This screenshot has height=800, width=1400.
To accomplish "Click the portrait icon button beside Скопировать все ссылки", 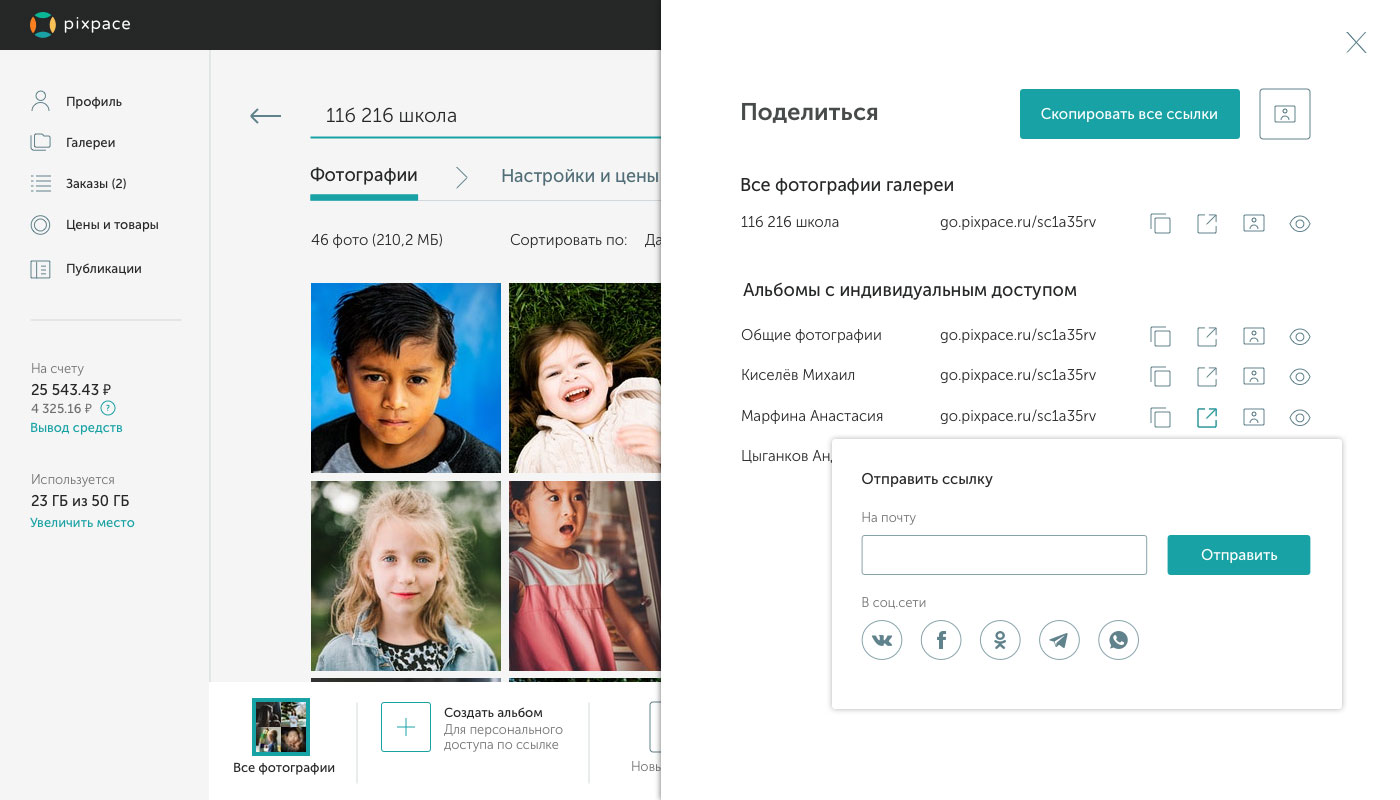I will click(1285, 114).
